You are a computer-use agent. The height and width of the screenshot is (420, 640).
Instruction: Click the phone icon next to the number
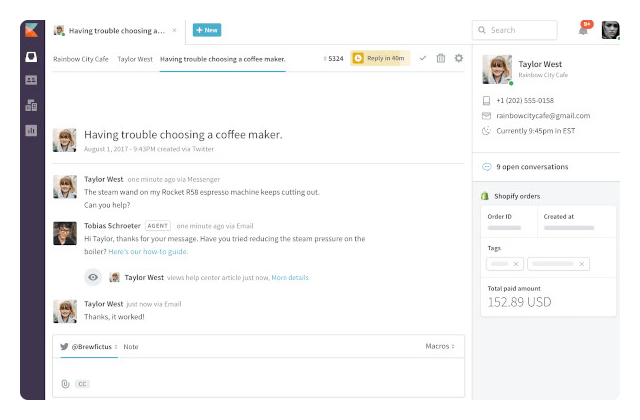click(x=486, y=100)
